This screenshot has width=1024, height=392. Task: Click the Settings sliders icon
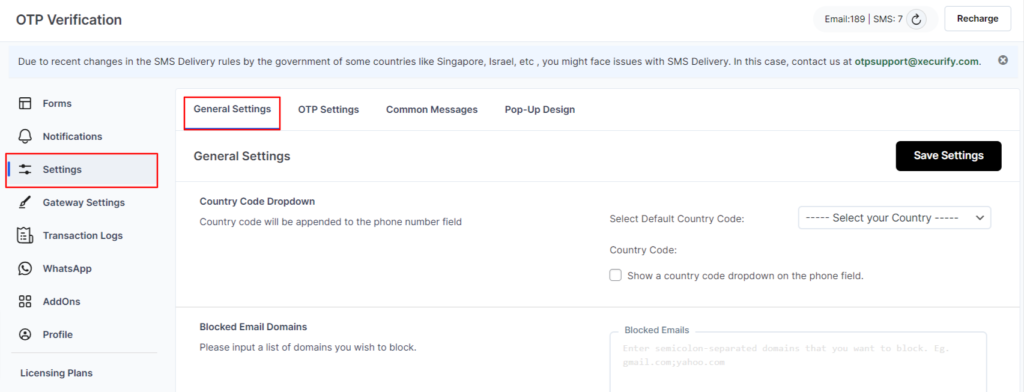click(25, 170)
